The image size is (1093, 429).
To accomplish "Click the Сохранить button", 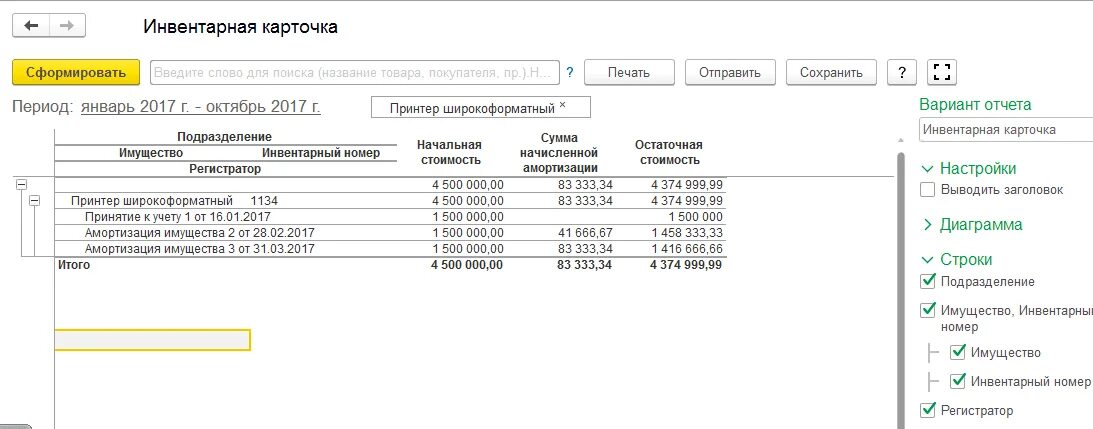I will point(831,72).
